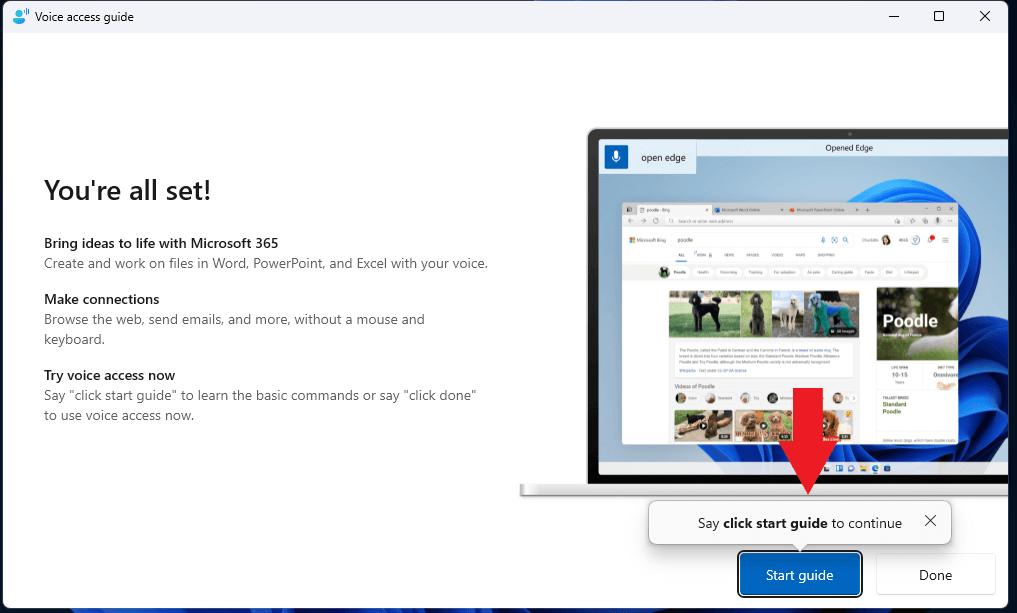The width and height of the screenshot is (1017, 613).
Task: Click the laptop illustration showing Edge
Action: pos(764,312)
